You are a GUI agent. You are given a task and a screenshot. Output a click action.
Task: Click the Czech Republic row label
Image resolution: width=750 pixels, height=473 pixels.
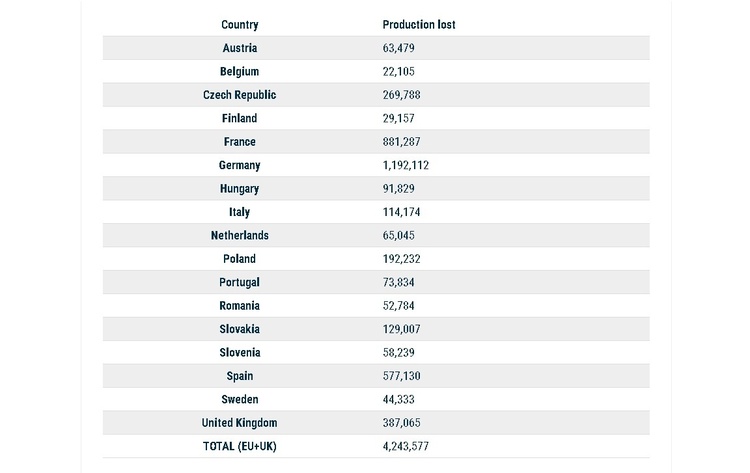(x=240, y=95)
